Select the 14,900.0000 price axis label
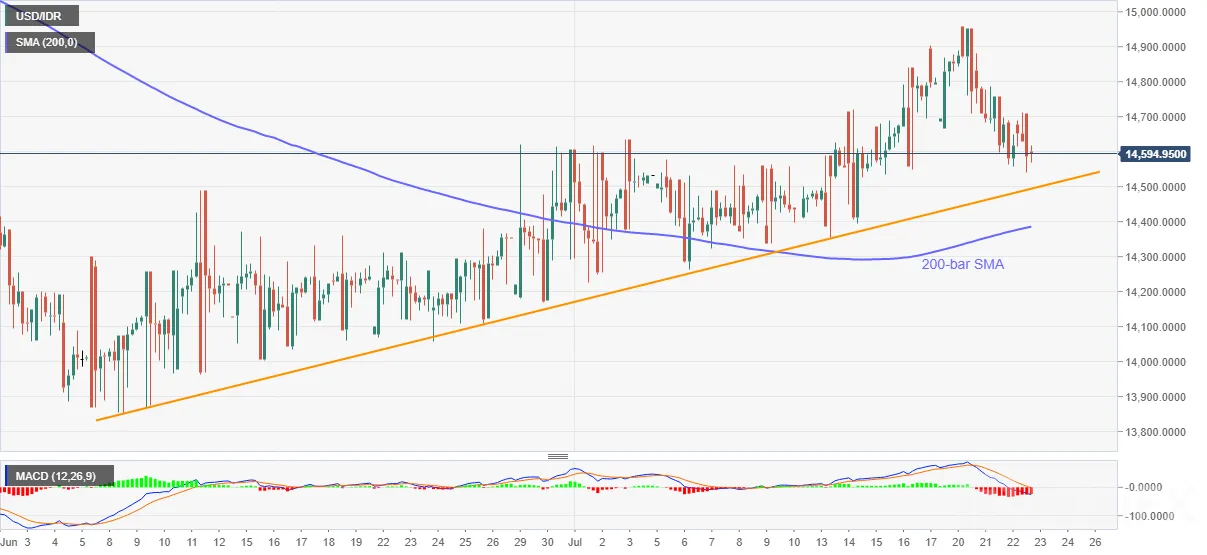Screen dimensions: 1207x555 (1164, 47)
